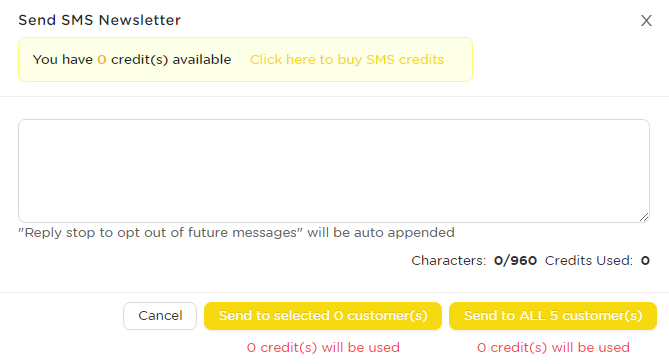Click here to buy SMS credits link
The image size is (669, 364).
tap(347, 59)
